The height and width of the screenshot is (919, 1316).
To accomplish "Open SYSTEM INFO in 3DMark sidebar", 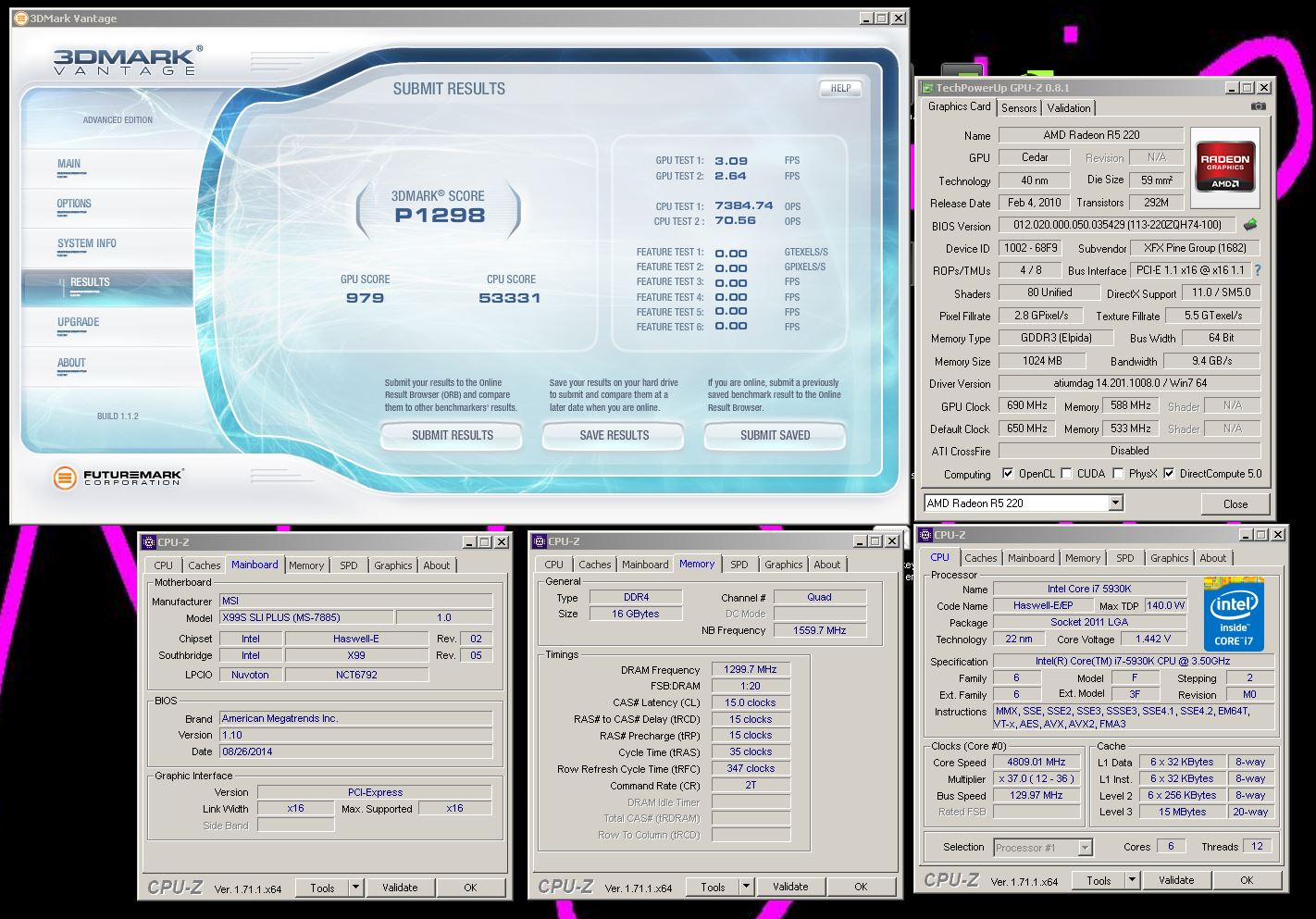I will [x=87, y=243].
